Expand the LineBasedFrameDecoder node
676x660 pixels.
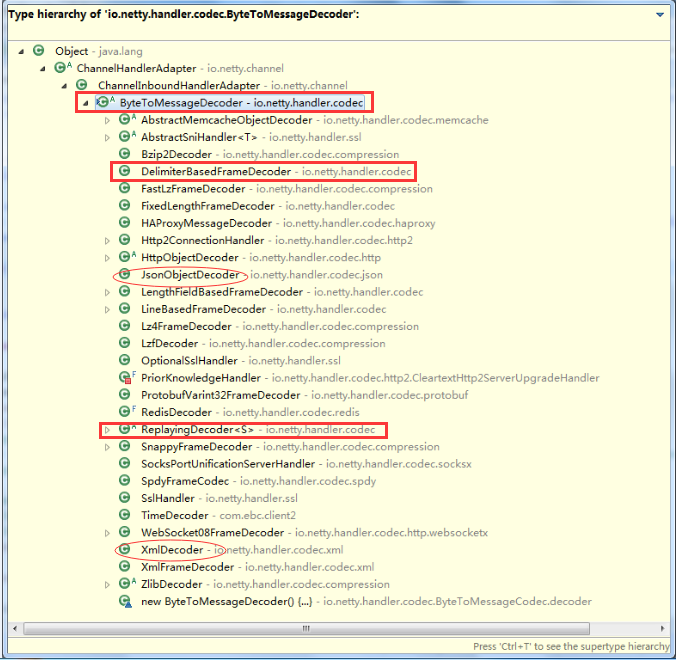(x=107, y=310)
